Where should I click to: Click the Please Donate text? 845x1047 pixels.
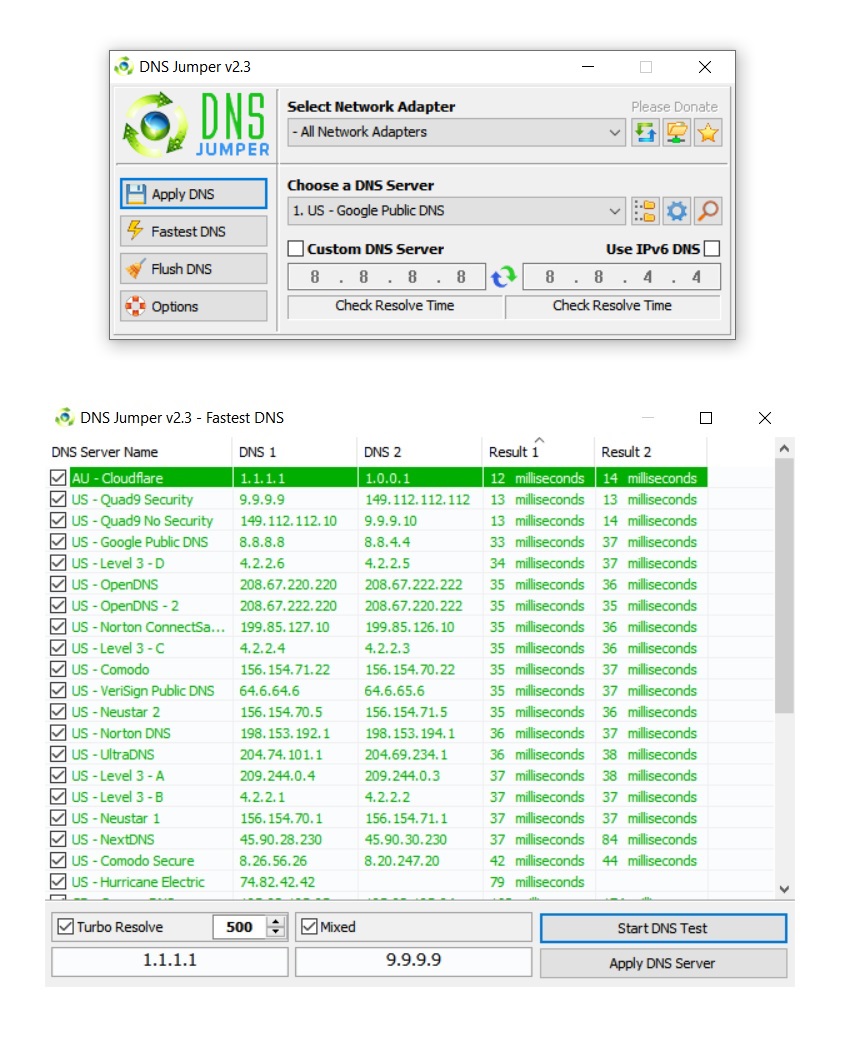click(x=674, y=107)
